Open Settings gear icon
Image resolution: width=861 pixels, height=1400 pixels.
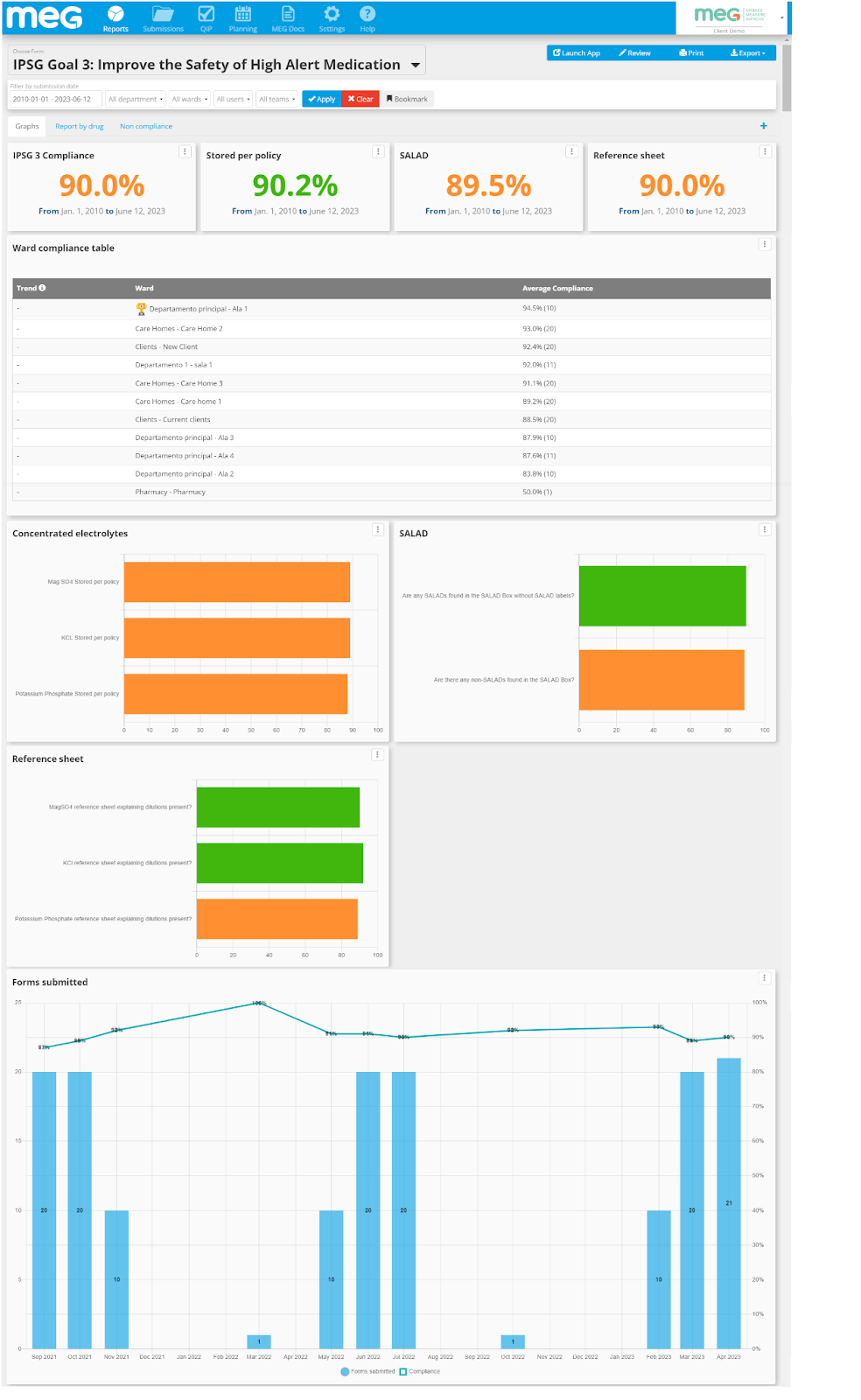(332, 14)
